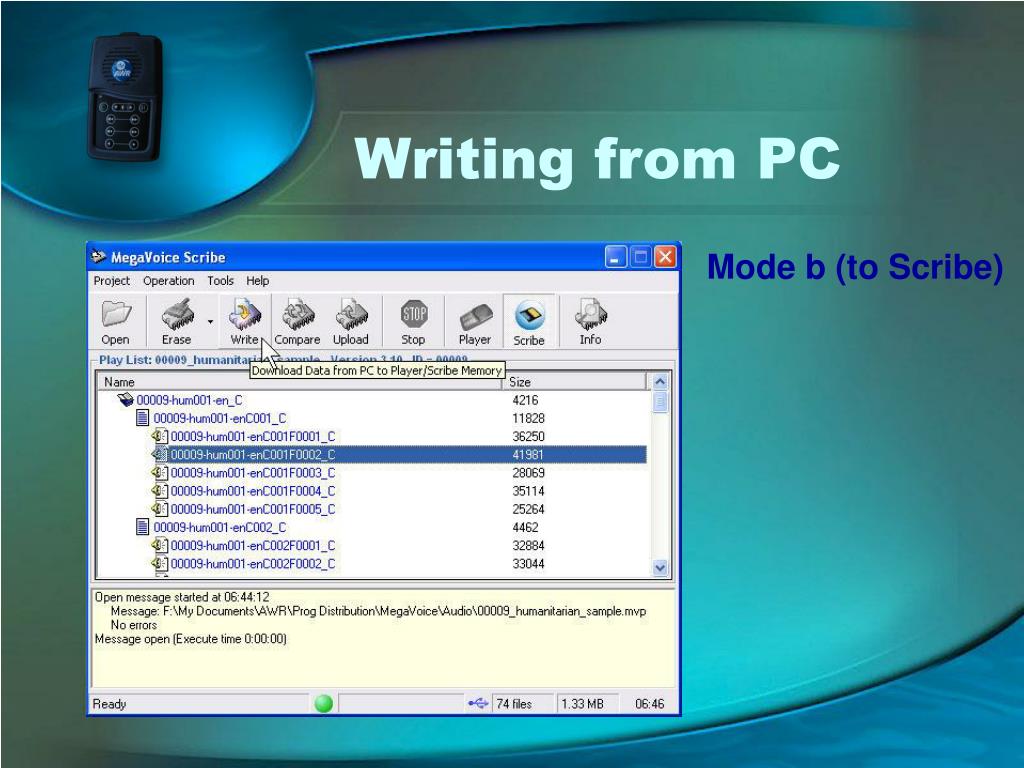Click the audio icon of 00009-hum001-enC001F0003_C
The height and width of the screenshot is (768, 1024).
[x=159, y=472]
